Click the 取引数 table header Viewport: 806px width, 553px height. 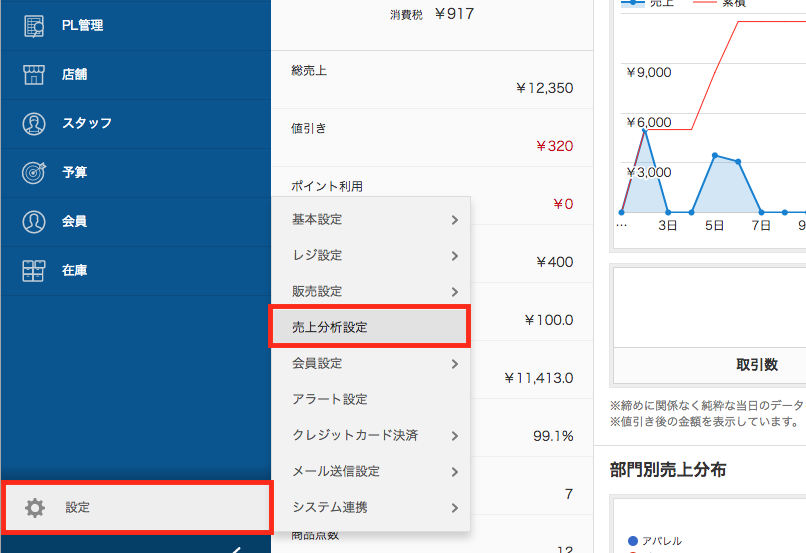pyautogui.click(x=756, y=365)
